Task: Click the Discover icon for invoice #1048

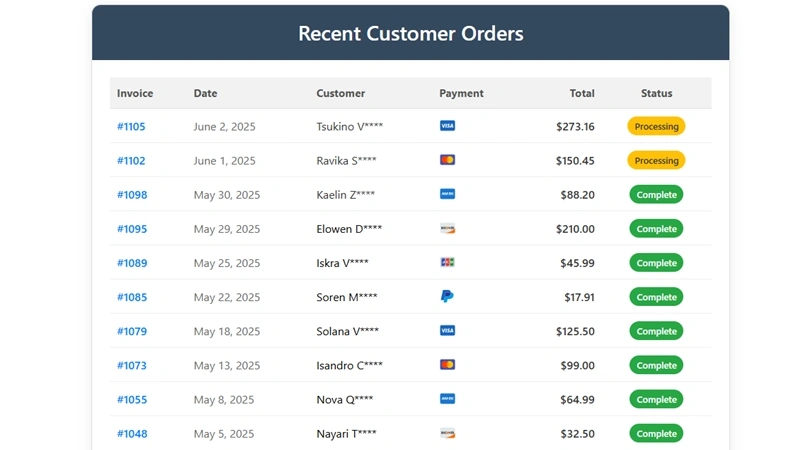Action: 447,433
